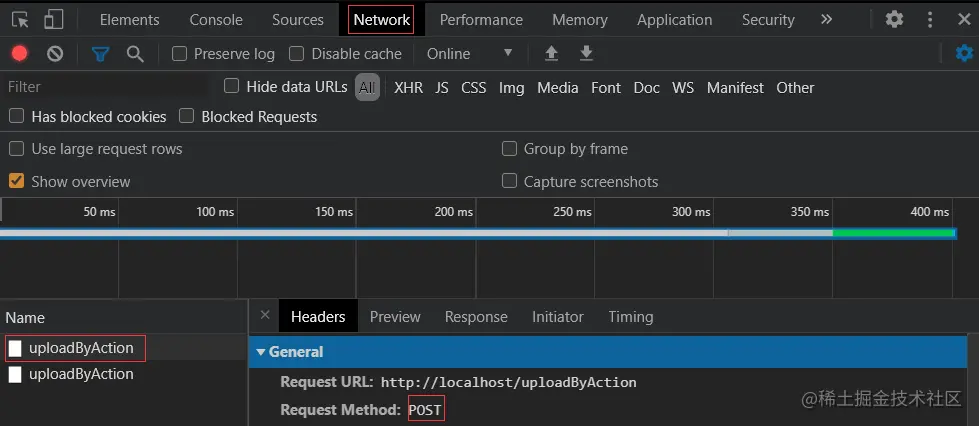Uncheck the Show overview checkbox
The width and height of the screenshot is (979, 426).
tap(17, 181)
